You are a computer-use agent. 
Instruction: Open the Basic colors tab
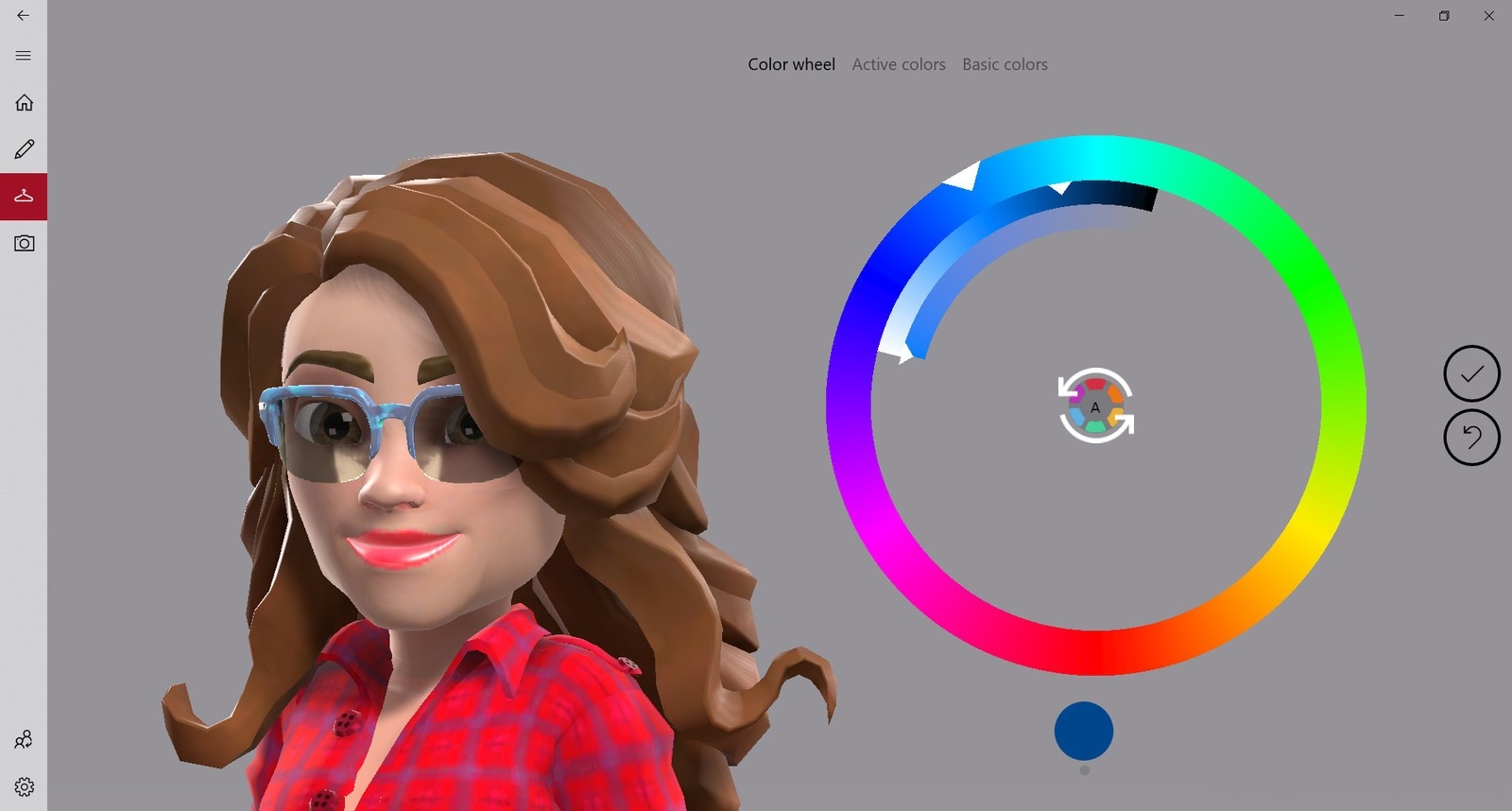[x=1005, y=64]
